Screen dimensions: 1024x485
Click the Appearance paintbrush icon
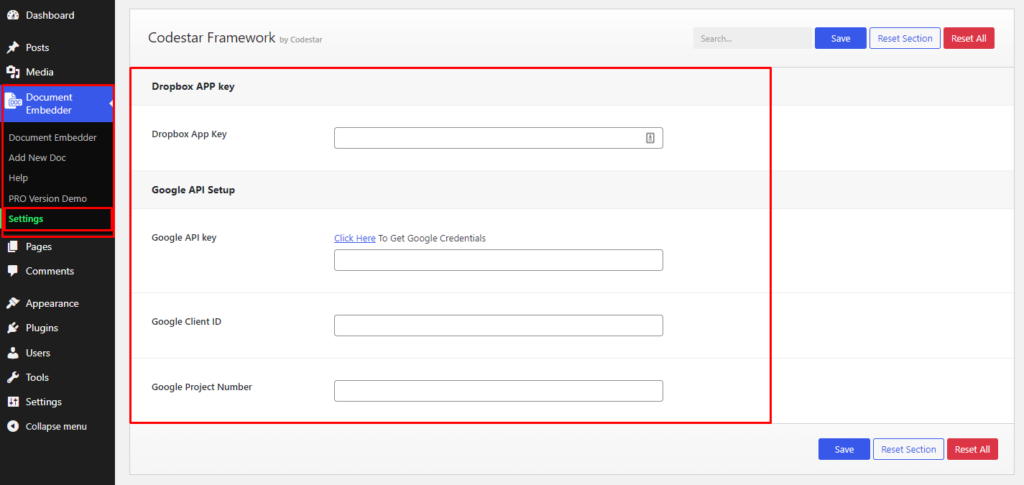coord(12,304)
